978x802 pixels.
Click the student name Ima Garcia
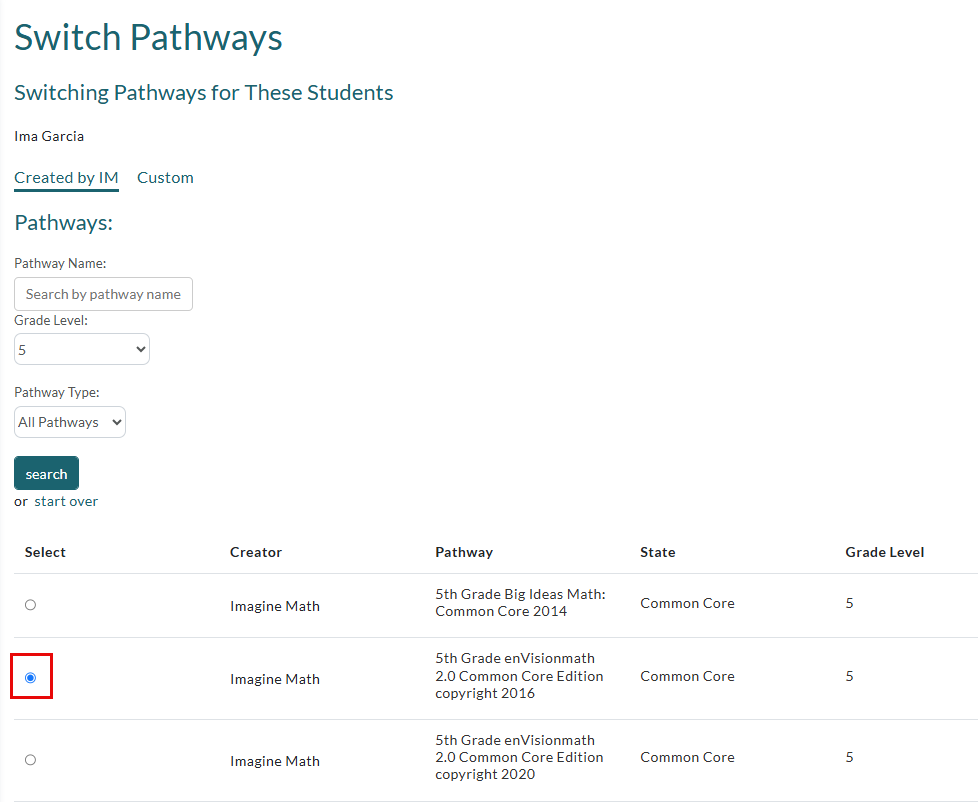[x=49, y=136]
